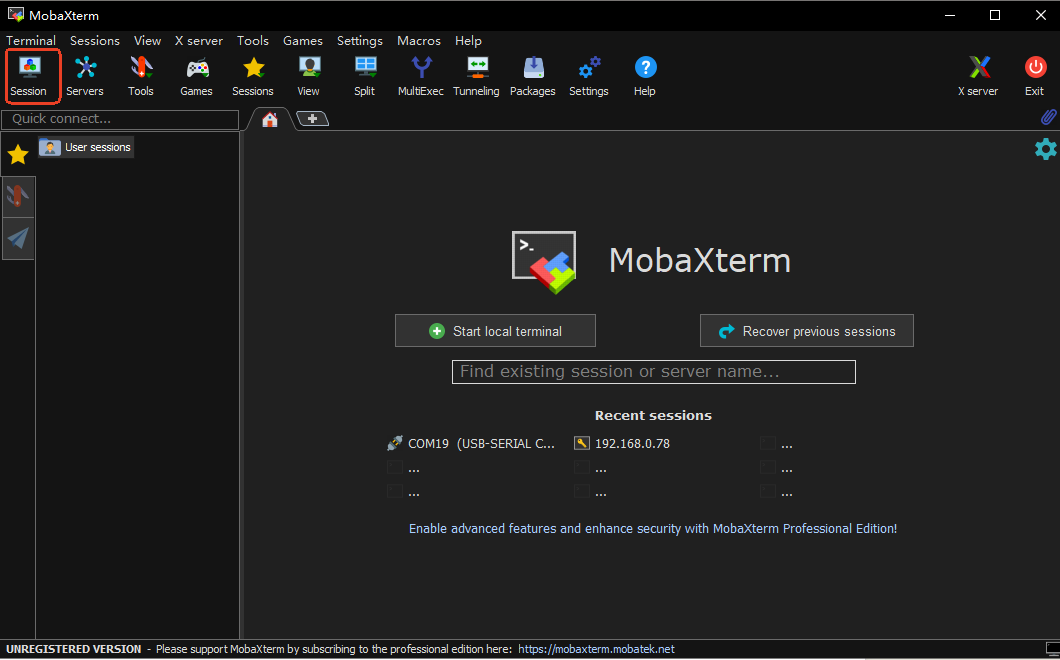Open the Sessions menu in menu bar
This screenshot has height=660, width=1060.
[x=95, y=41]
